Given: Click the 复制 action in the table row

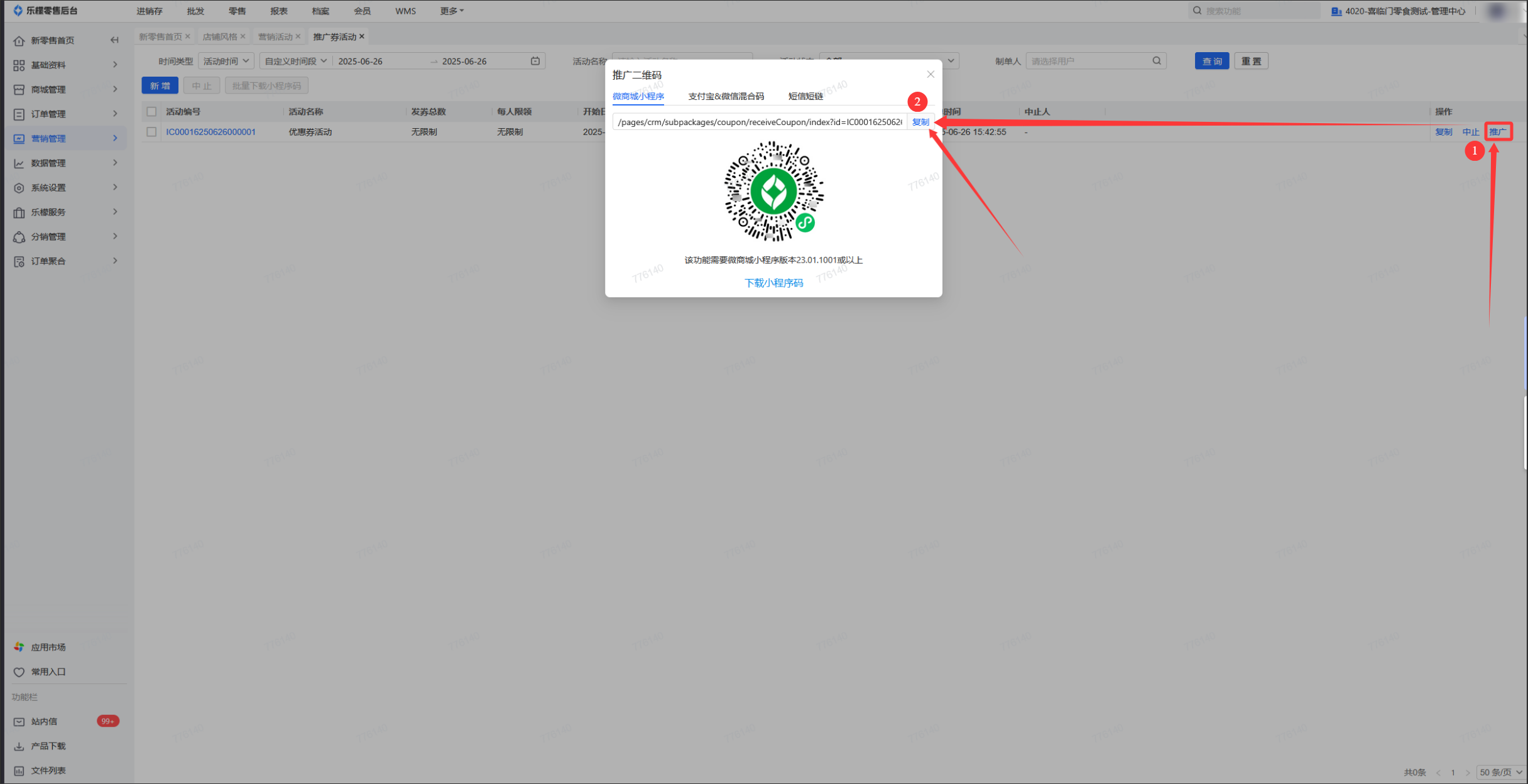Looking at the screenshot, I should pos(1444,132).
